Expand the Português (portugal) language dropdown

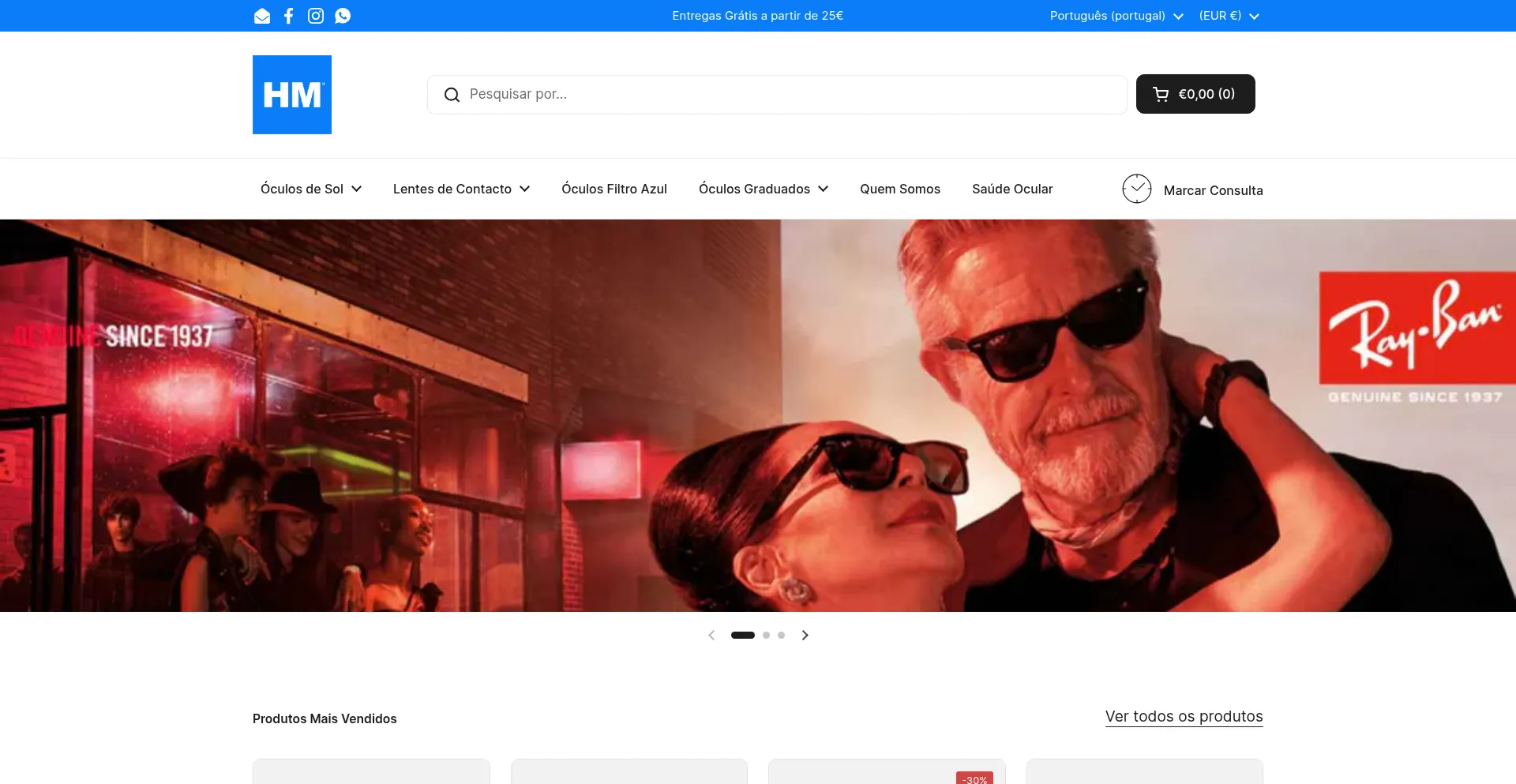(1116, 16)
